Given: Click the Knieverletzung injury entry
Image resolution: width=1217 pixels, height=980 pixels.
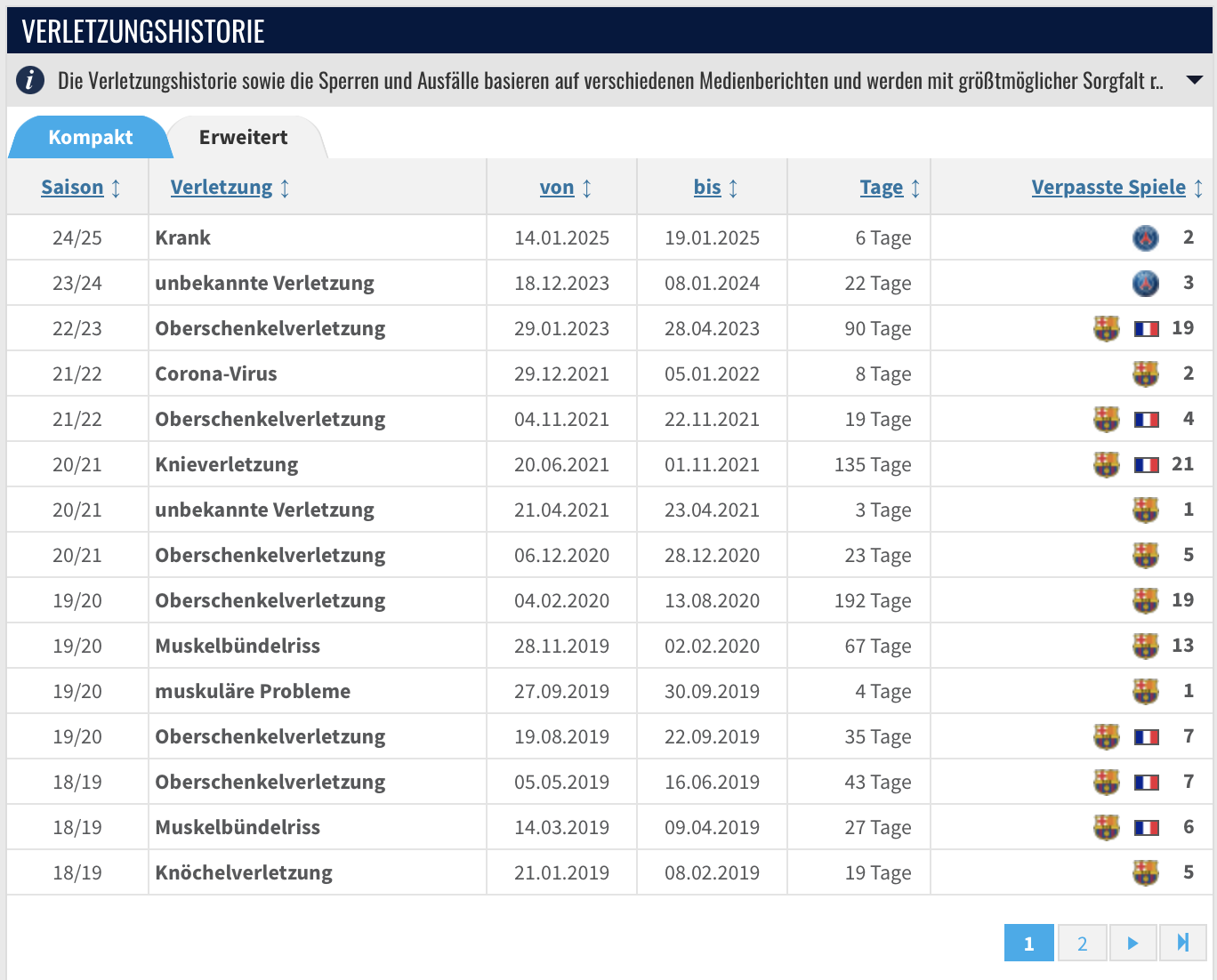Looking at the screenshot, I should [x=227, y=464].
